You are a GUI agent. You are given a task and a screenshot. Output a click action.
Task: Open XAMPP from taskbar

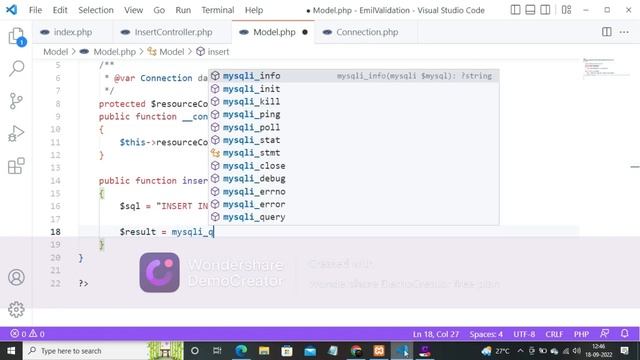379,351
